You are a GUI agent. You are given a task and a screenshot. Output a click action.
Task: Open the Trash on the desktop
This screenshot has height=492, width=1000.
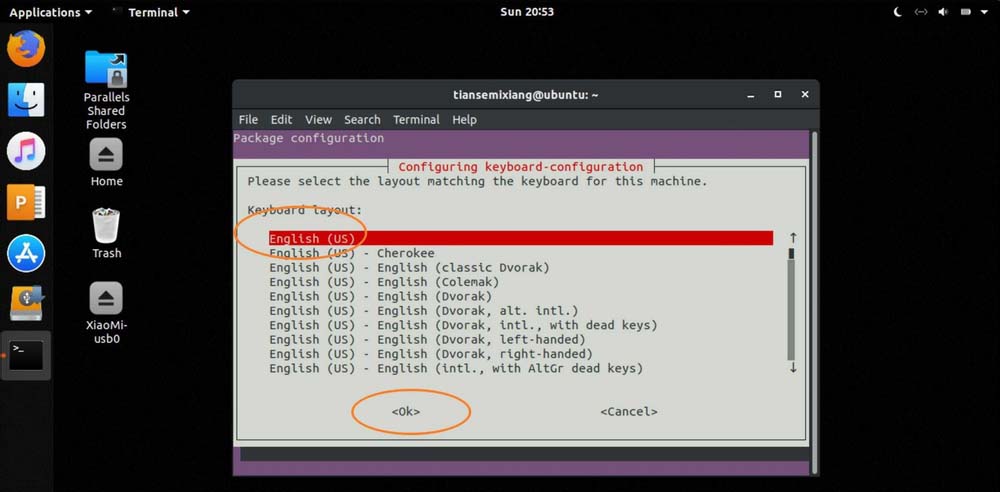(107, 234)
